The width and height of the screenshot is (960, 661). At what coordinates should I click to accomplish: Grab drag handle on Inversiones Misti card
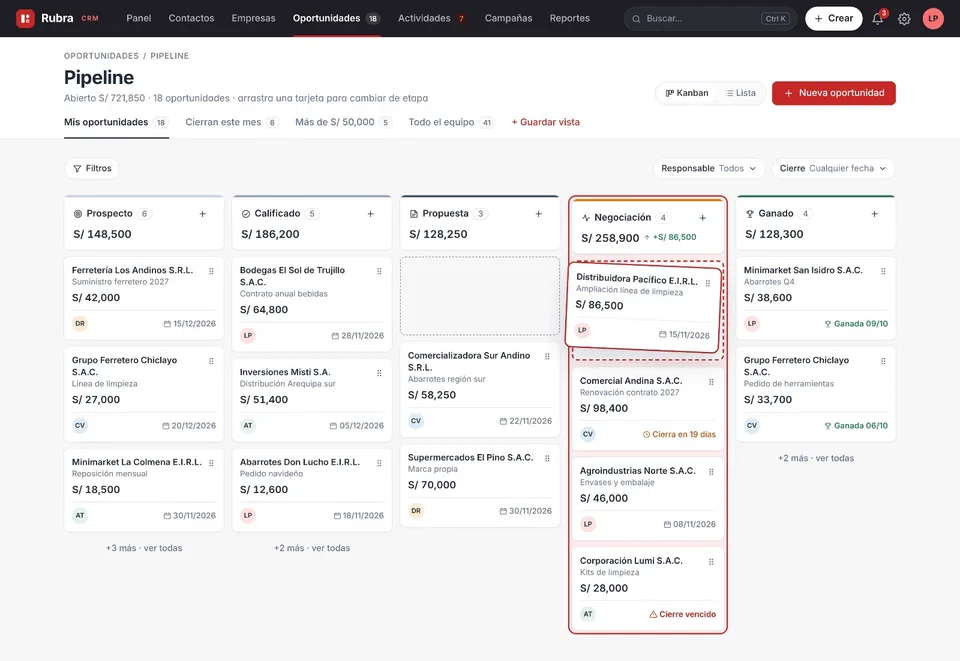(x=379, y=373)
